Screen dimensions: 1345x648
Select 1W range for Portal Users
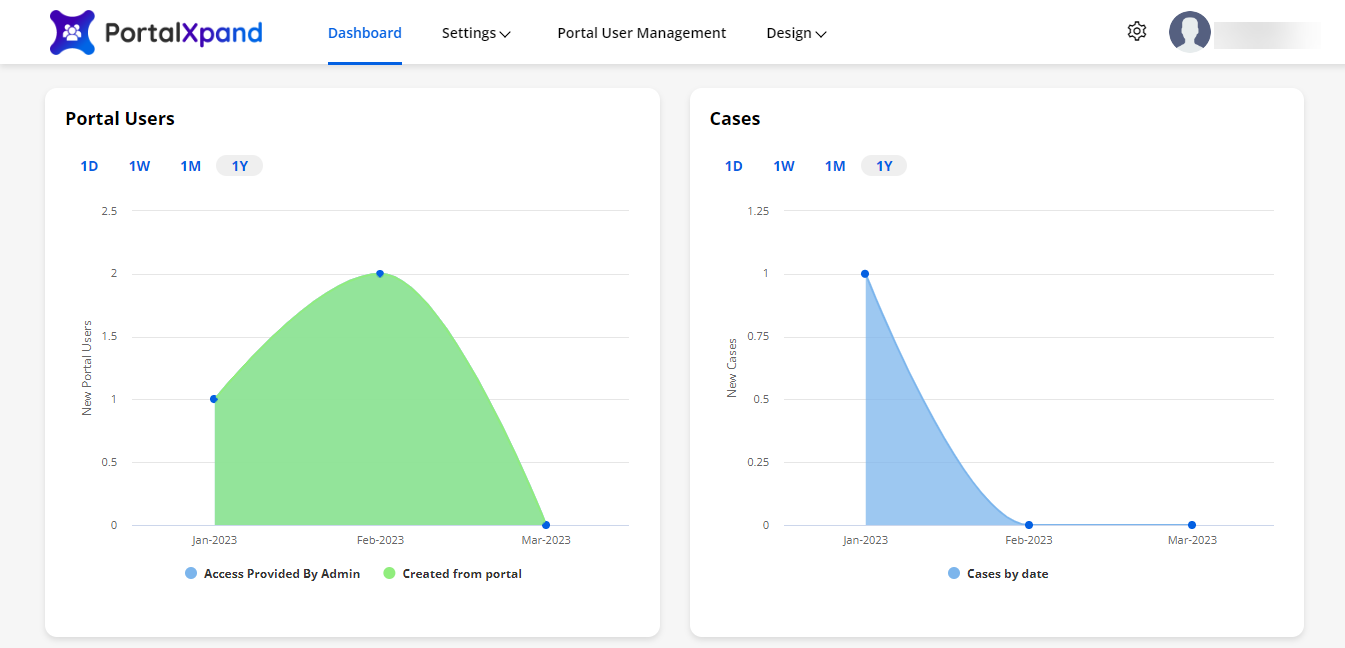coord(139,166)
